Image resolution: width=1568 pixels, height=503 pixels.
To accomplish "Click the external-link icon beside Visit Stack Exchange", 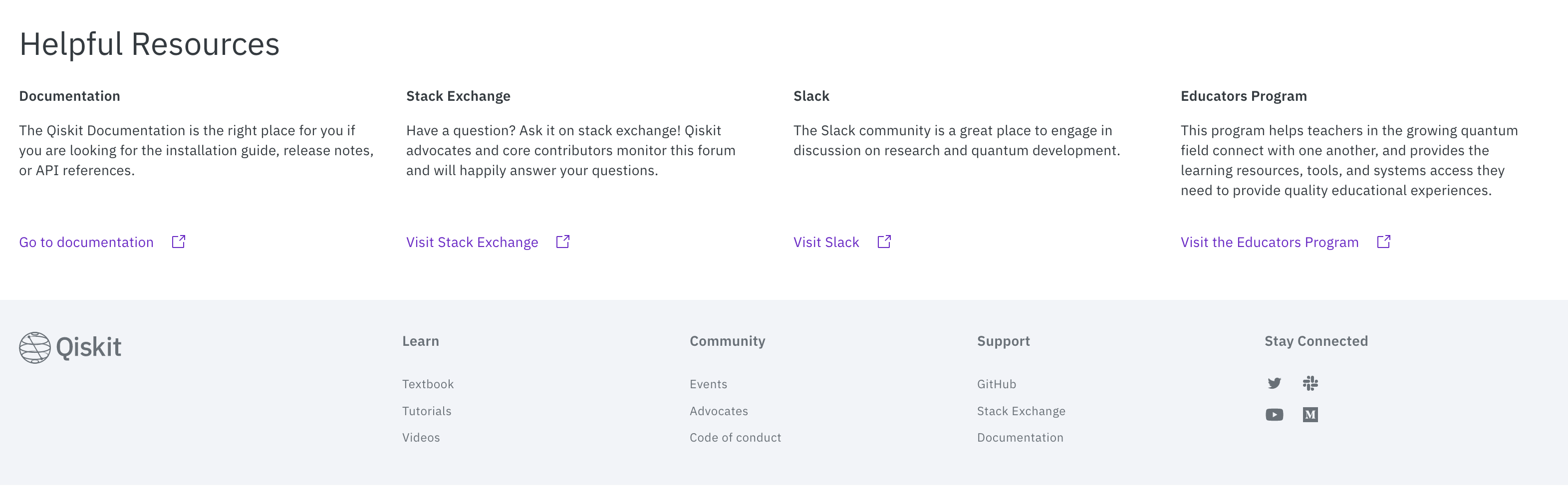I will [562, 241].
